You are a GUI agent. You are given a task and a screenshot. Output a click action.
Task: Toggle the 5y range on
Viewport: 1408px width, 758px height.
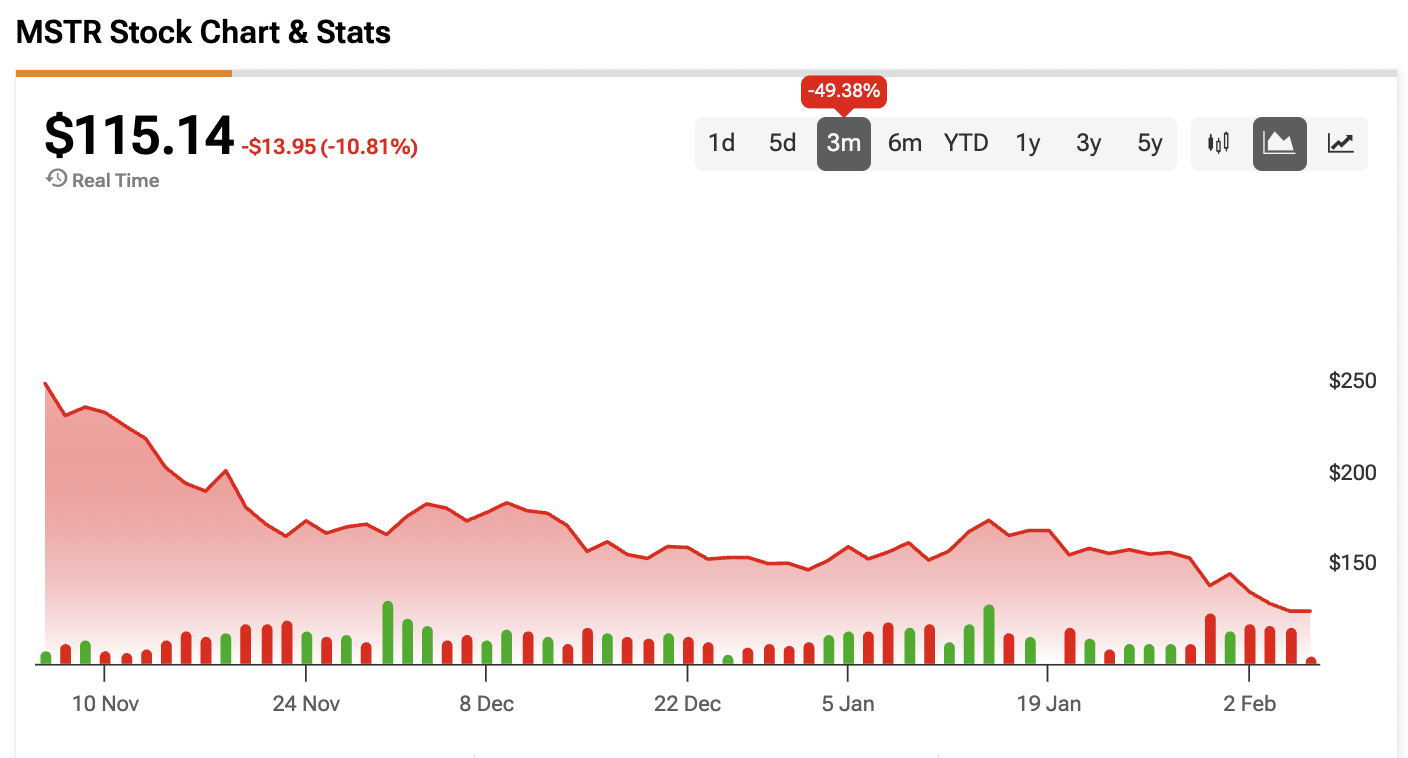point(1149,143)
